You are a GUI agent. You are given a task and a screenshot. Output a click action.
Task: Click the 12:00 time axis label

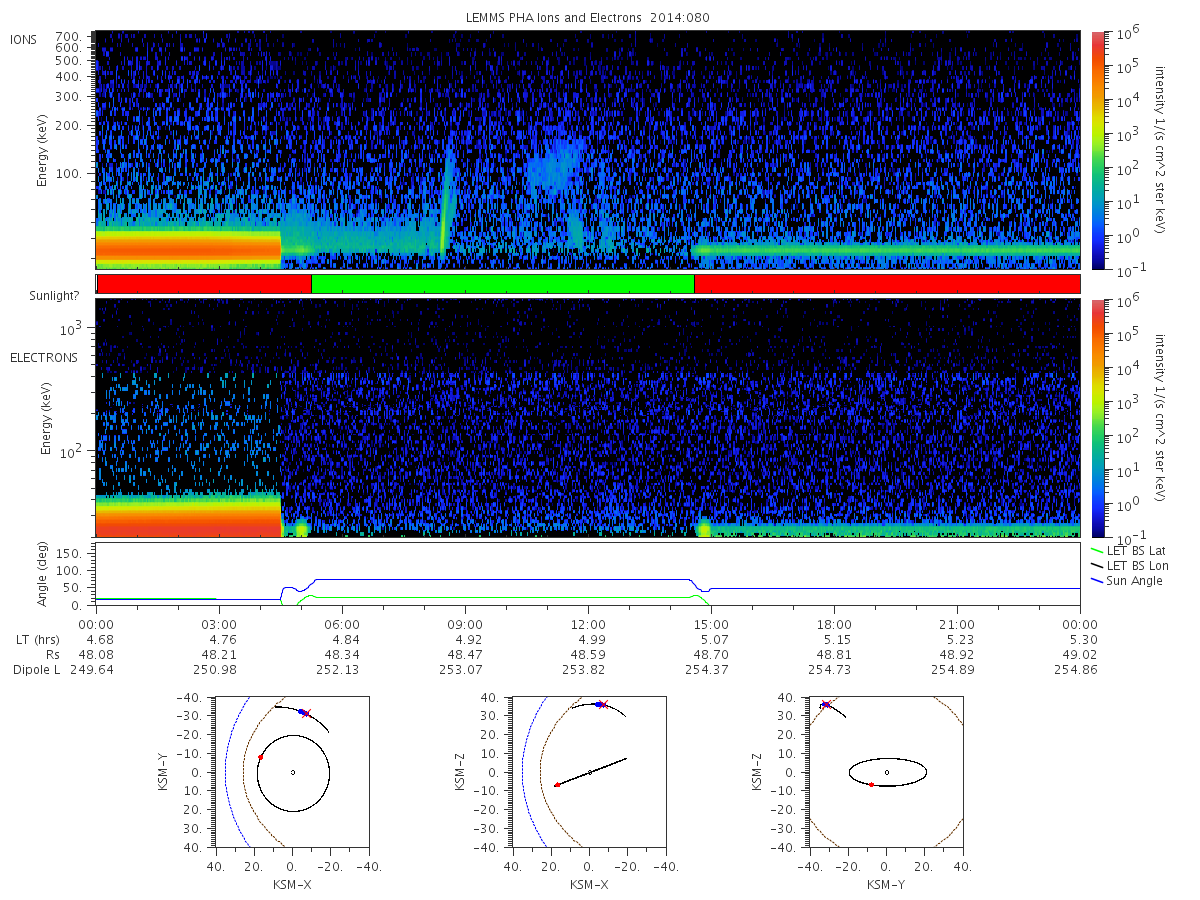(x=588, y=622)
